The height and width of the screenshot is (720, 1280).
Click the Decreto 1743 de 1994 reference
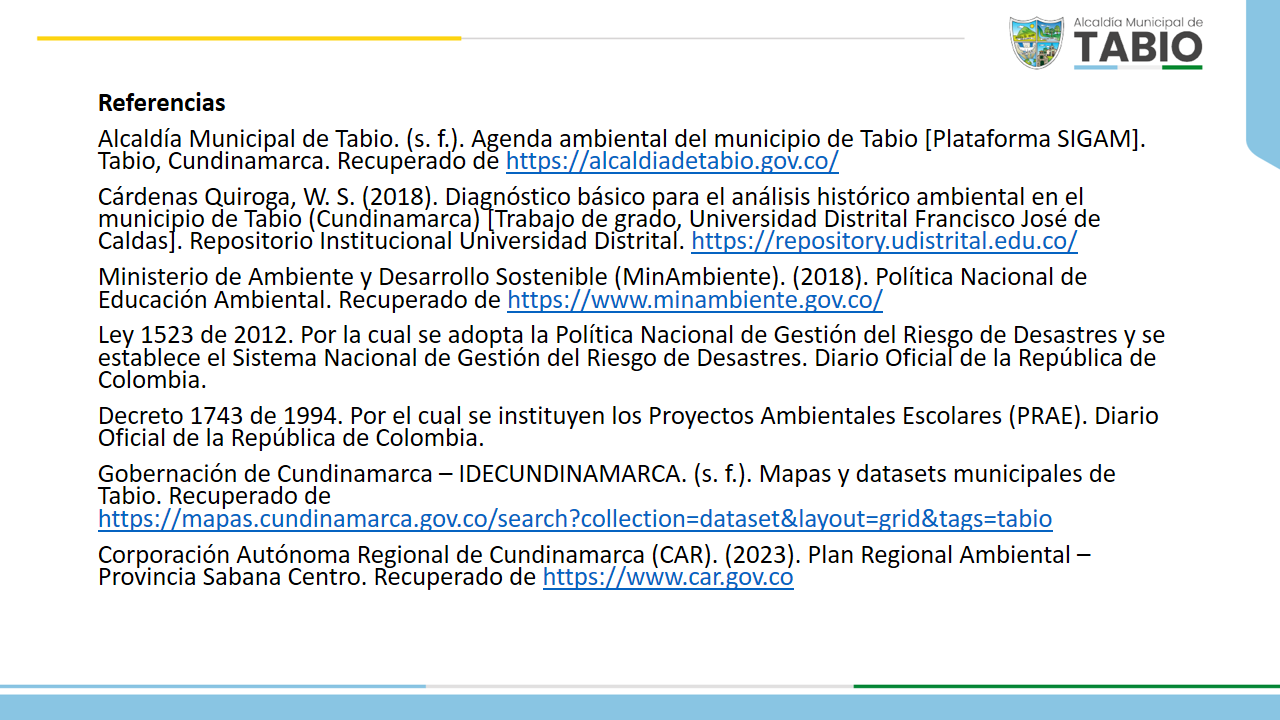[628, 417]
